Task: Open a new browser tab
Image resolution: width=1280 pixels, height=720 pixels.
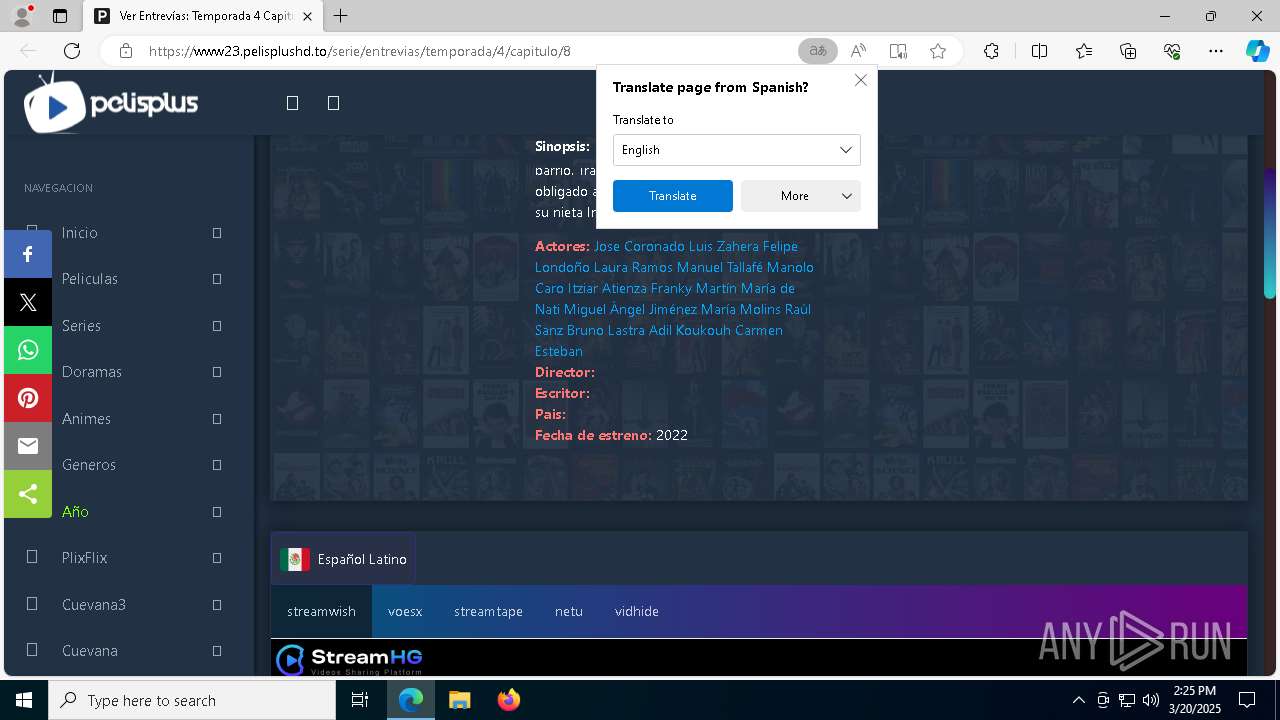Action: (340, 16)
